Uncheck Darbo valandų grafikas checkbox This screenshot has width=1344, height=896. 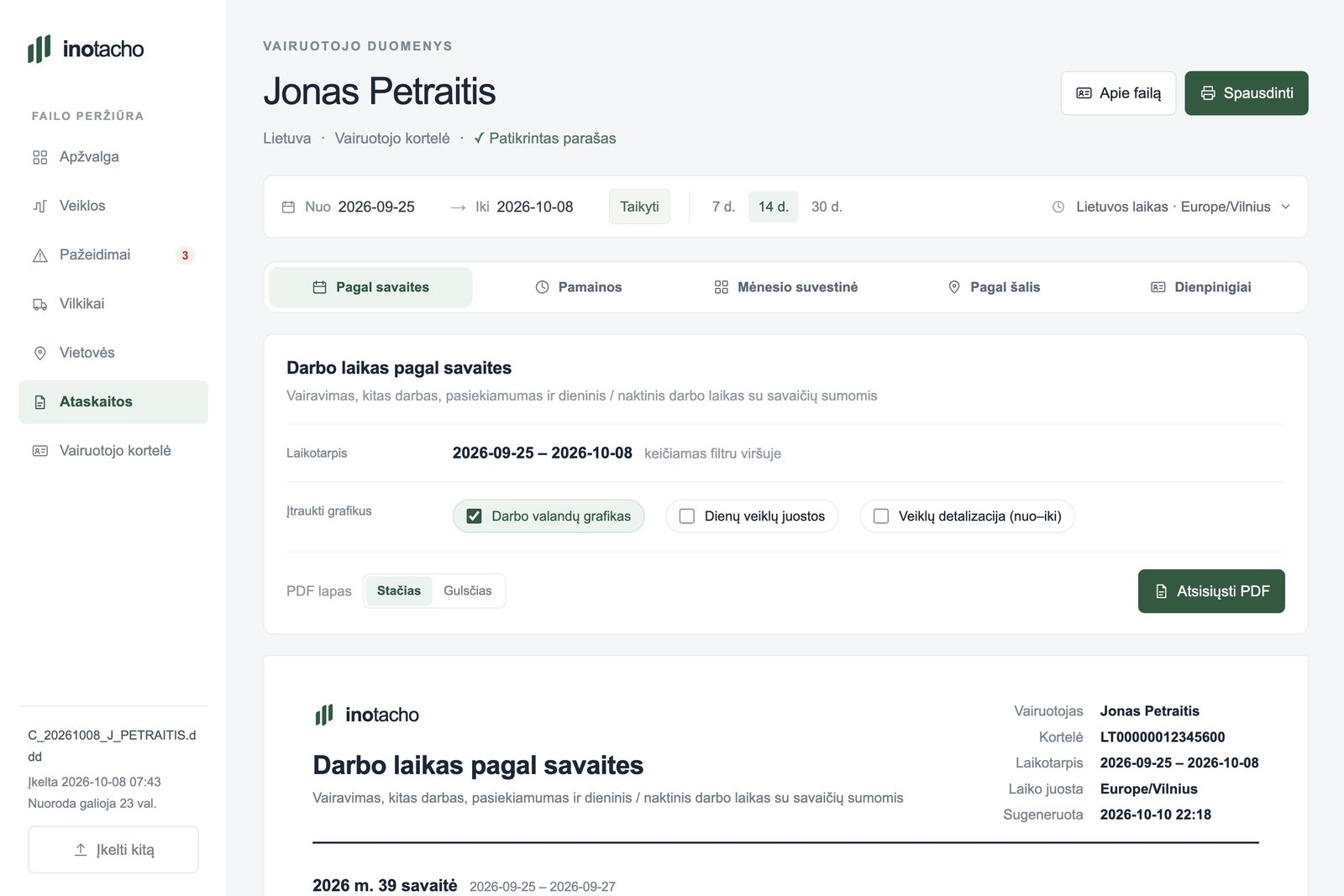click(474, 516)
